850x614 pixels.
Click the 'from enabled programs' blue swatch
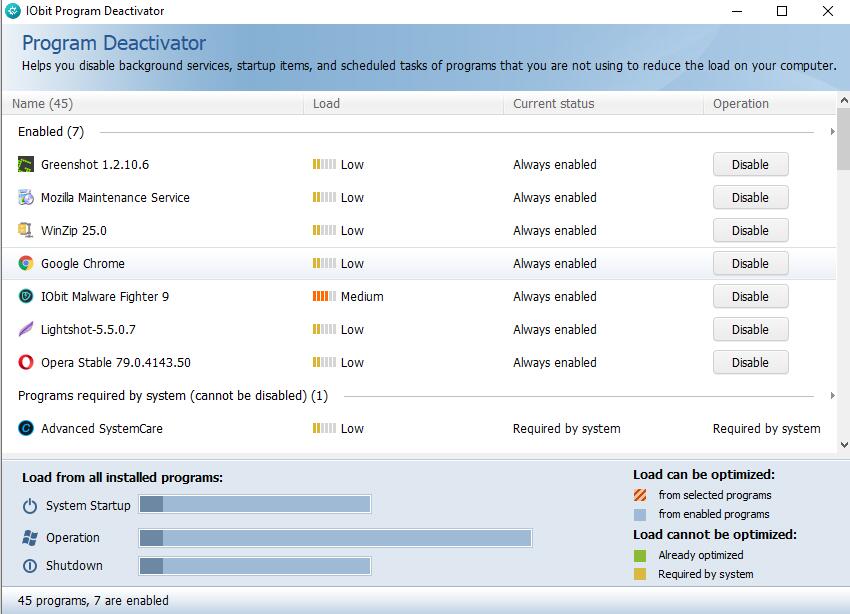640,514
